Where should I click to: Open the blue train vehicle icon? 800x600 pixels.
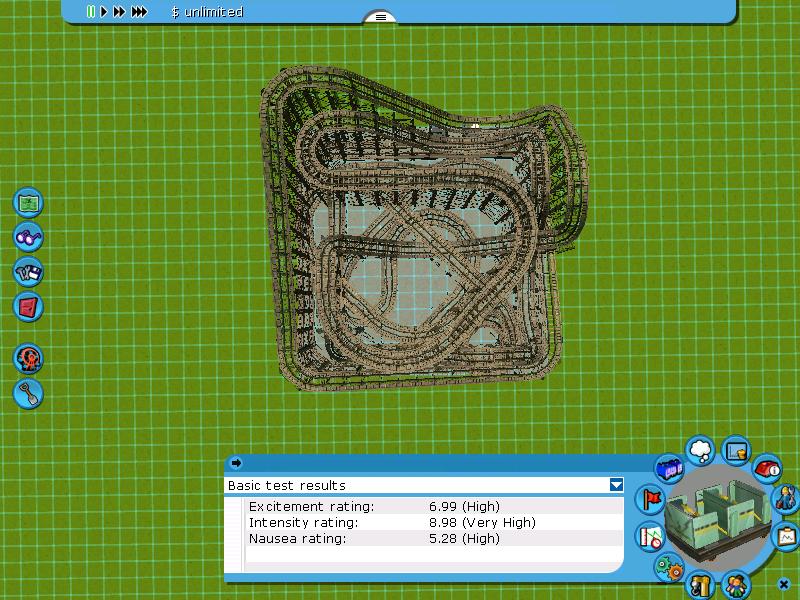[x=669, y=468]
